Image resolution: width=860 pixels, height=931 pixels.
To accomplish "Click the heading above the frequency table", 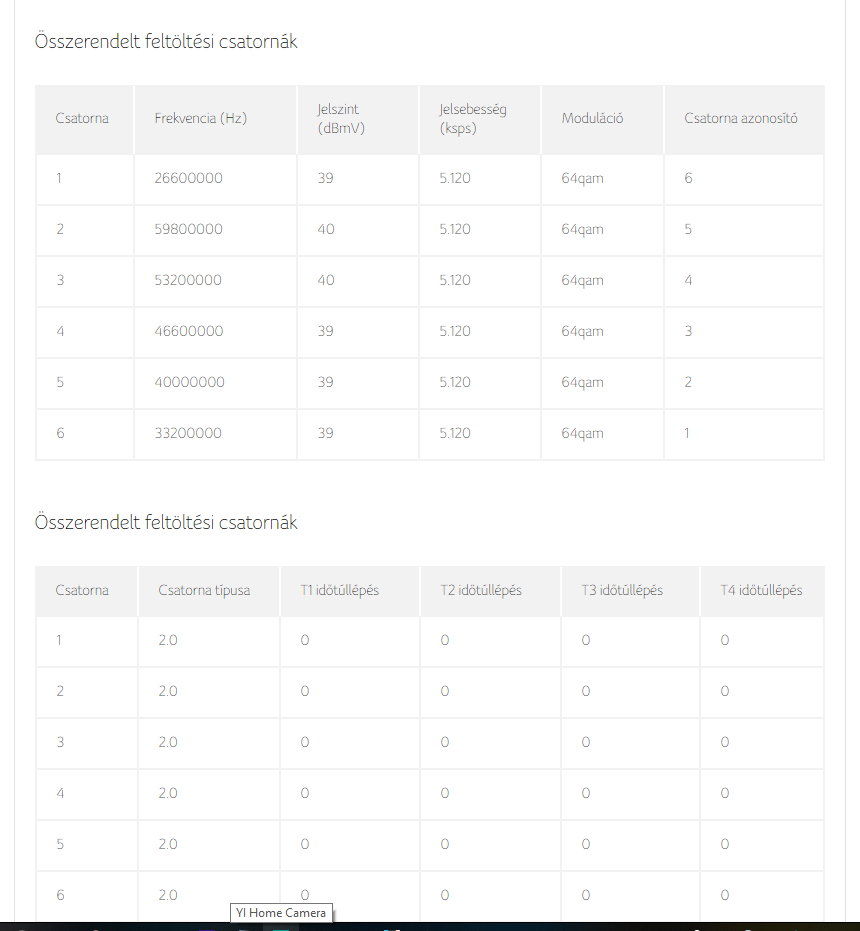I will (166, 42).
